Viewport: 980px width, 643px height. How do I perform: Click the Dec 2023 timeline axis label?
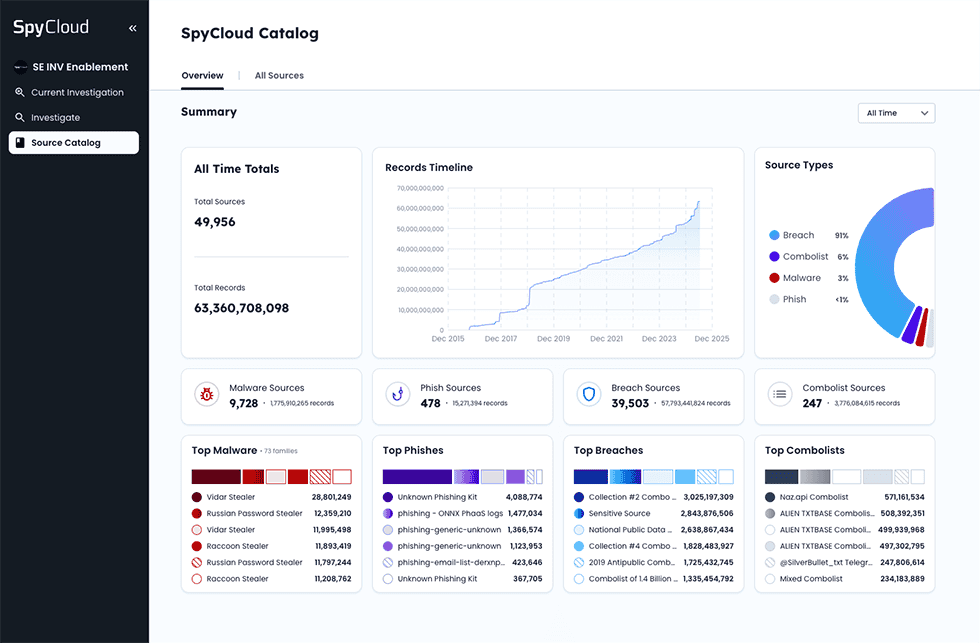[x=659, y=339]
